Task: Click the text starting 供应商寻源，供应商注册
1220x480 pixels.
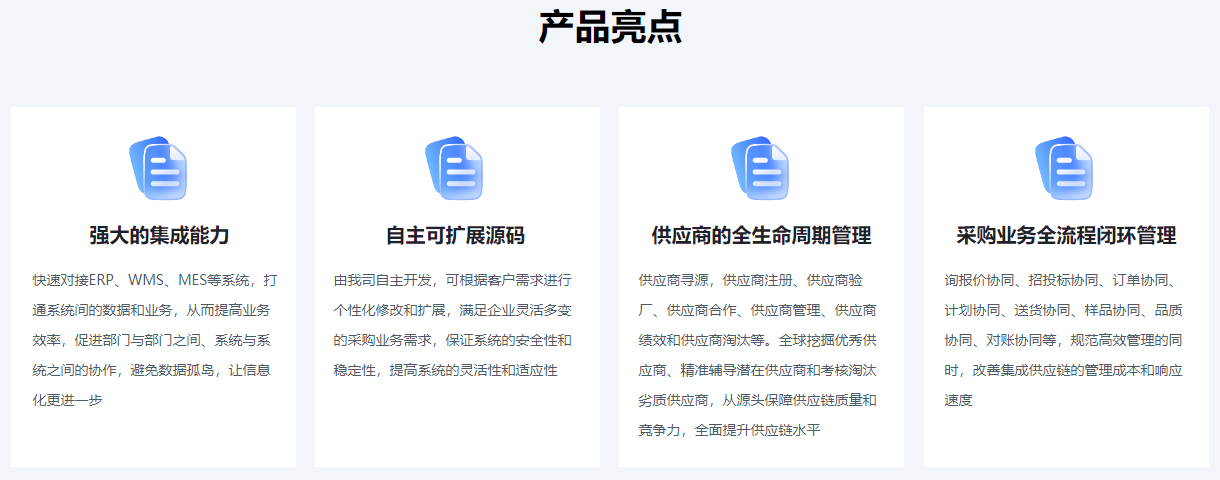Action: tap(757, 280)
